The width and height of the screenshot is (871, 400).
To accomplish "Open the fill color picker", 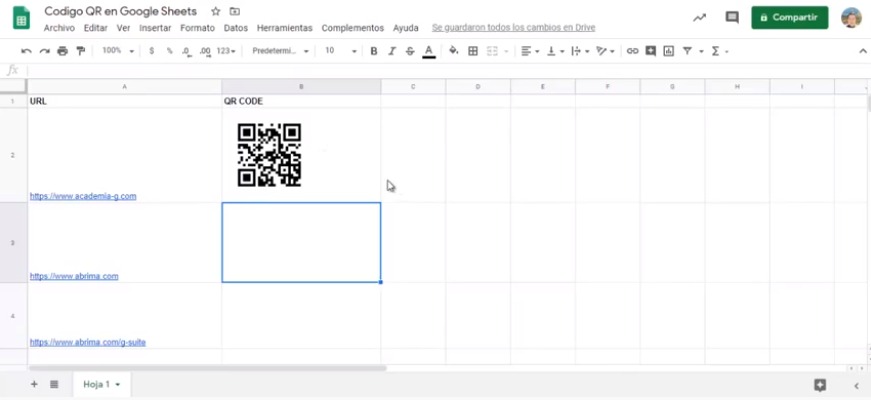I will click(x=453, y=51).
